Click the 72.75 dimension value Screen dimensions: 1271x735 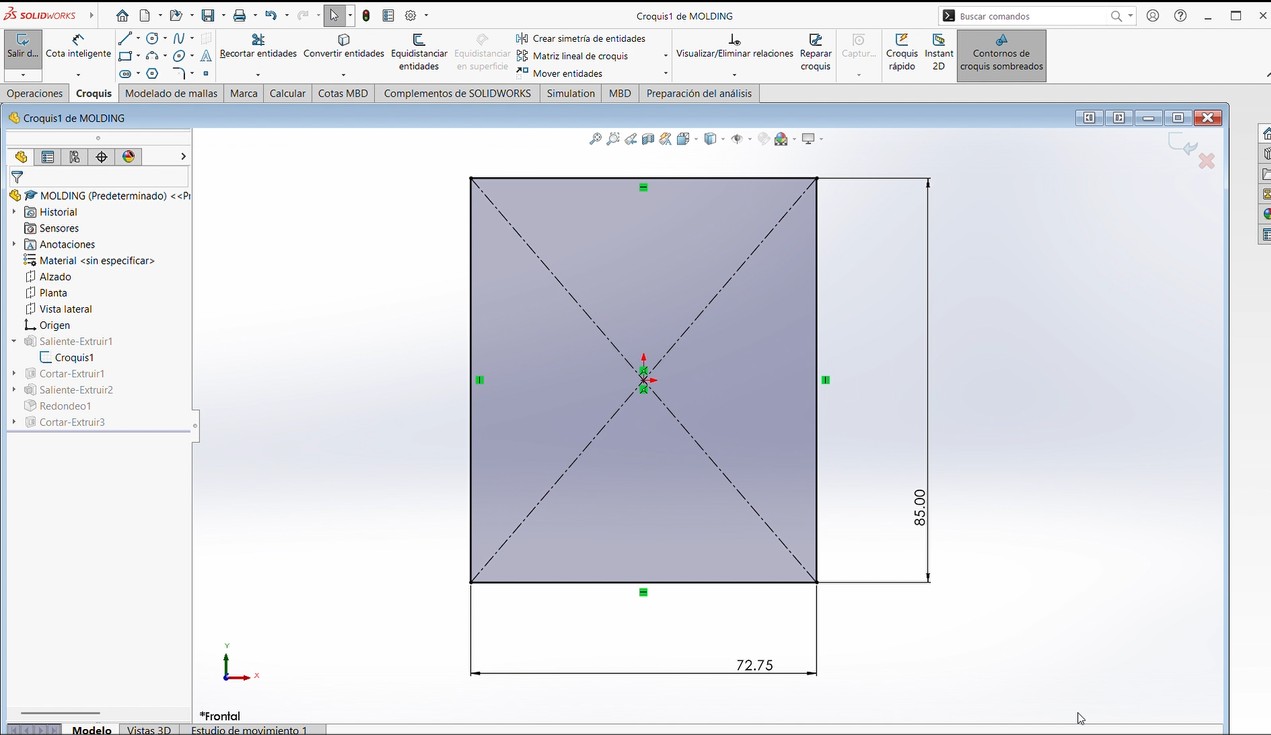coord(754,665)
